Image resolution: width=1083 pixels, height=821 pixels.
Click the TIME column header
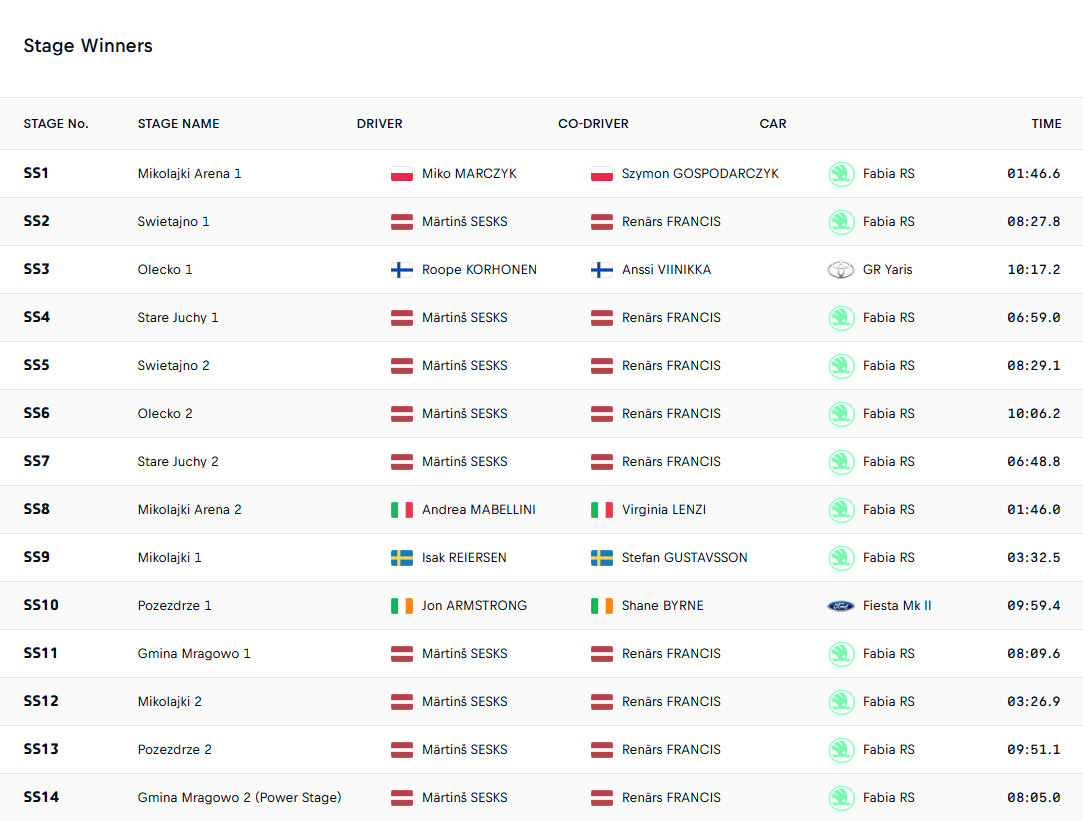pos(1046,124)
